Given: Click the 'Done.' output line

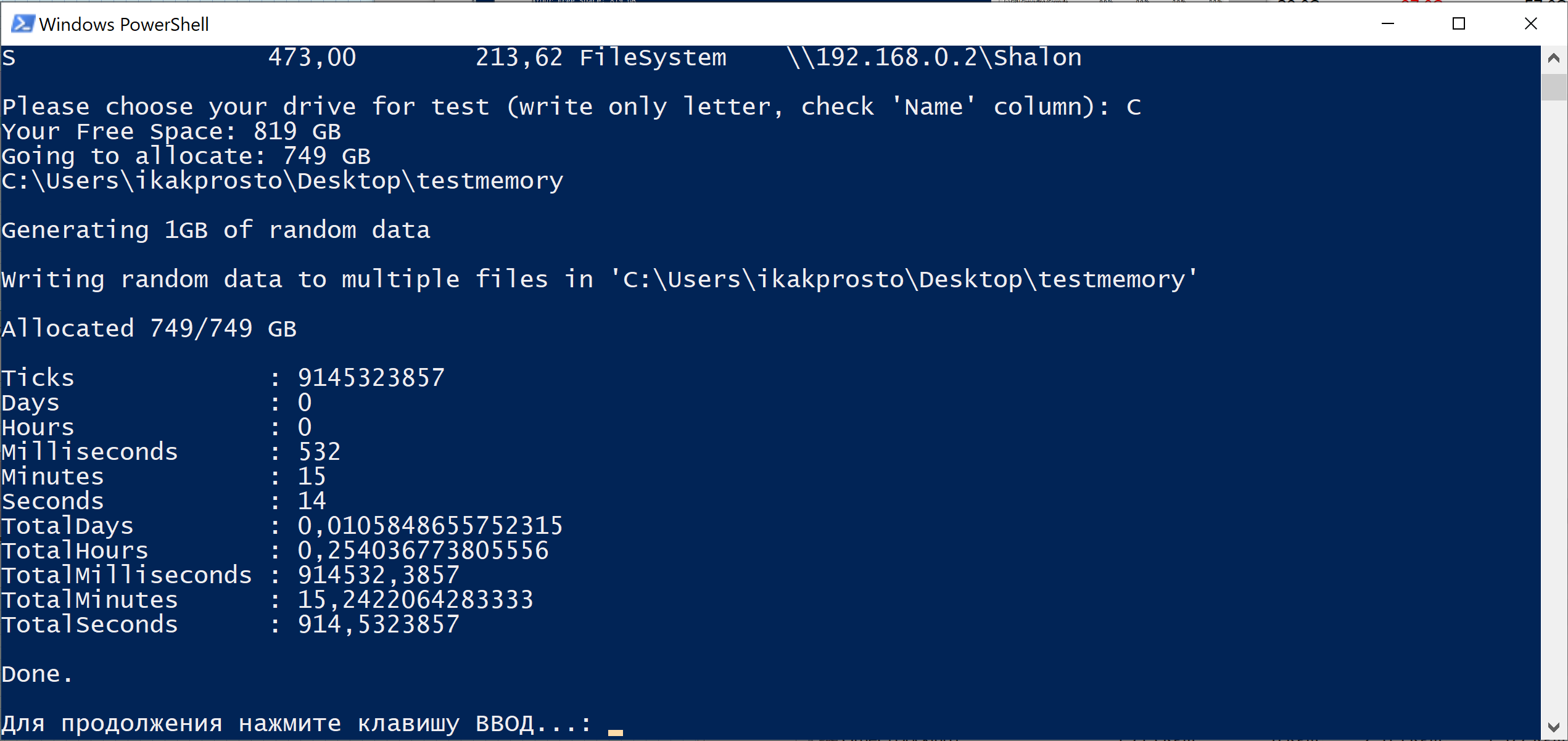Looking at the screenshot, I should pyautogui.click(x=37, y=674).
